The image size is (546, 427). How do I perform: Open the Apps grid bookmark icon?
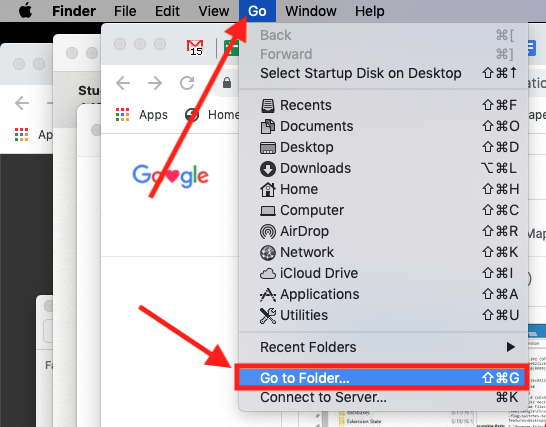pyautogui.click(x=123, y=115)
